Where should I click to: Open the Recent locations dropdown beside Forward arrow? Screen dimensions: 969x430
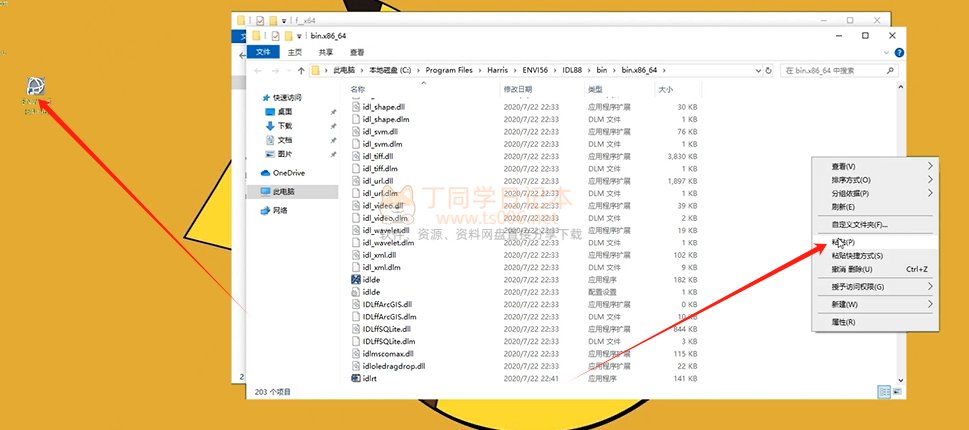(289, 70)
